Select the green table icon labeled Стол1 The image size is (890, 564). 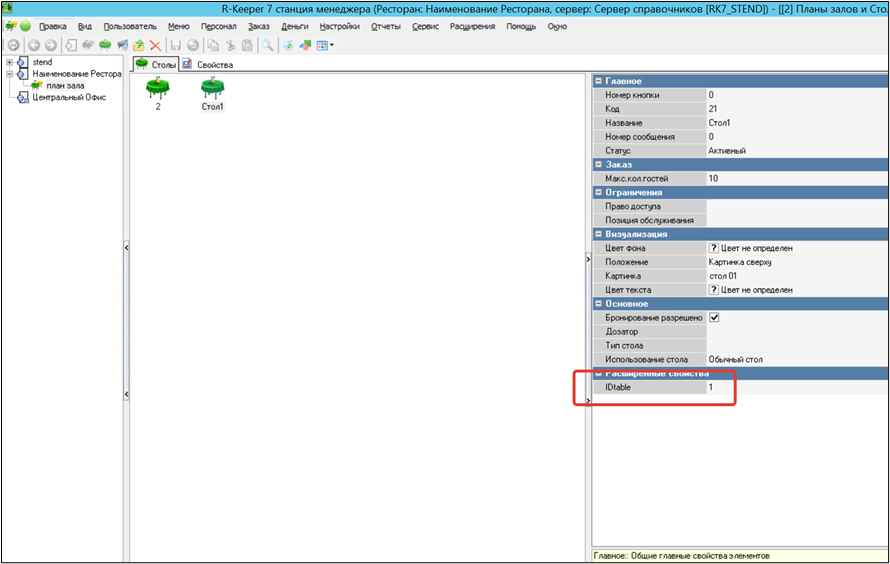point(212,90)
